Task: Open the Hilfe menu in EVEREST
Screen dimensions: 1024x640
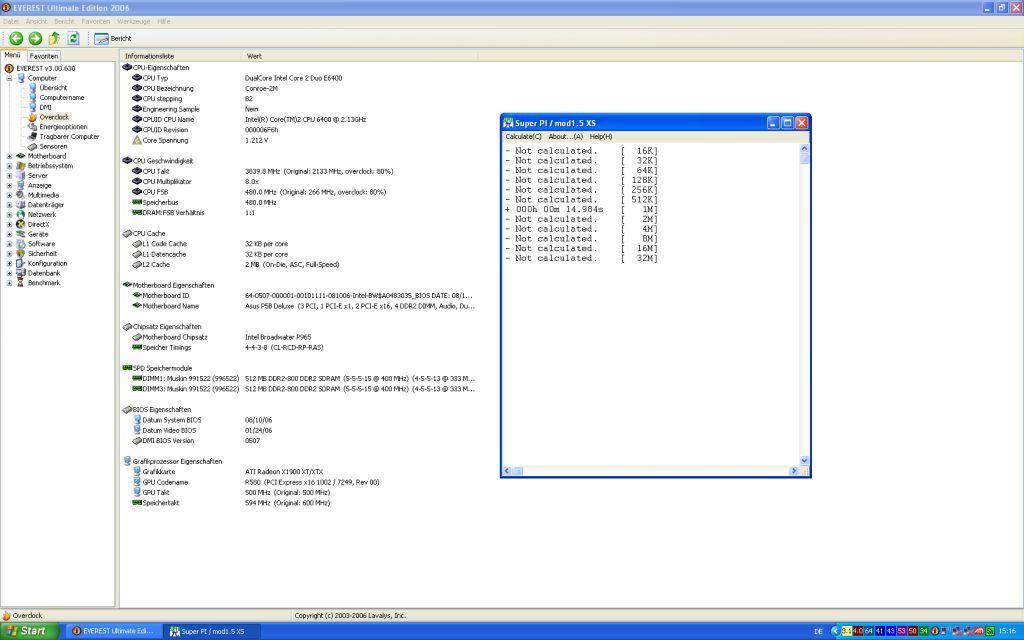Action: click(164, 22)
